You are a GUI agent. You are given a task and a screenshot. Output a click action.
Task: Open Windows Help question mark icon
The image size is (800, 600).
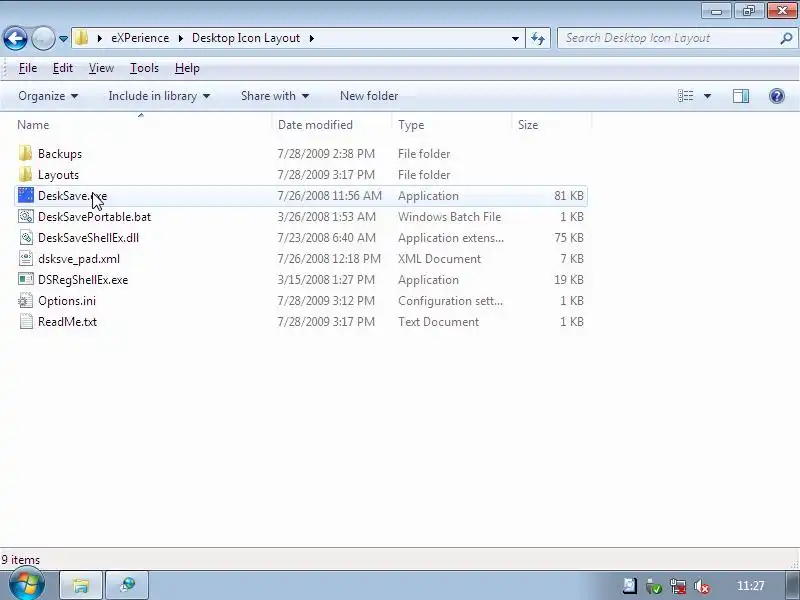[x=777, y=96]
